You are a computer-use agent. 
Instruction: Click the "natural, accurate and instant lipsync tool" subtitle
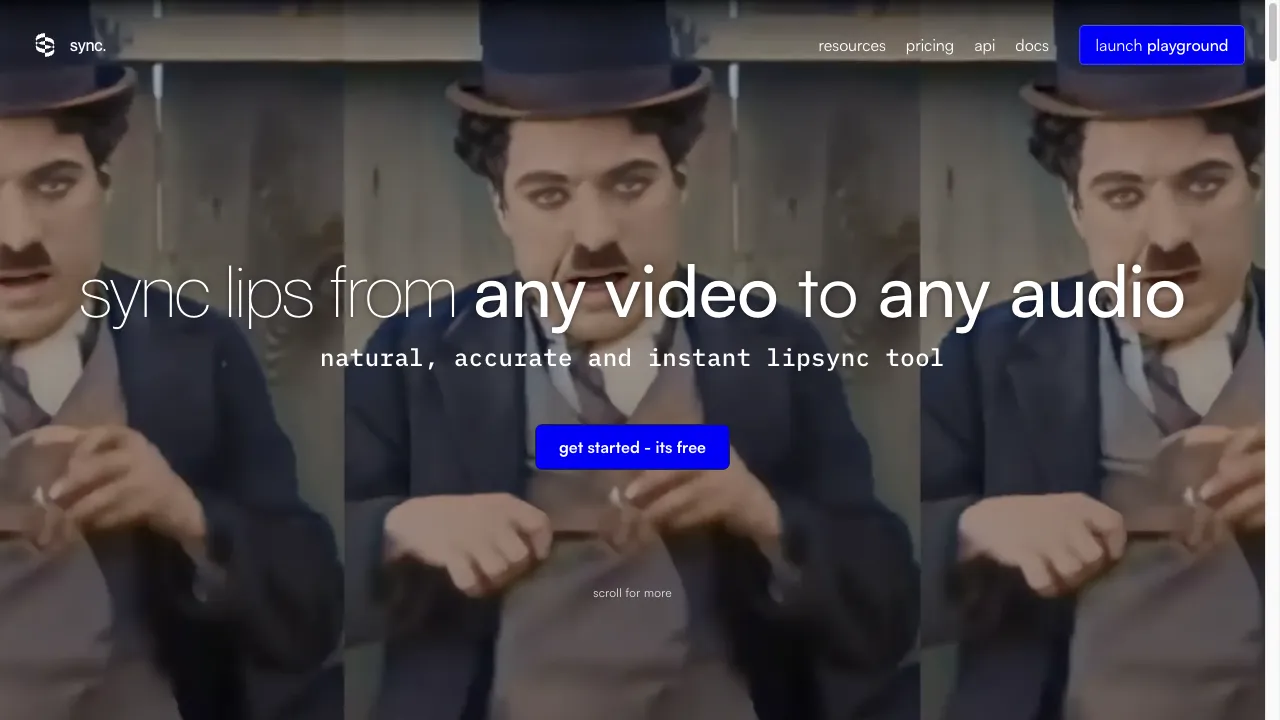pos(632,358)
